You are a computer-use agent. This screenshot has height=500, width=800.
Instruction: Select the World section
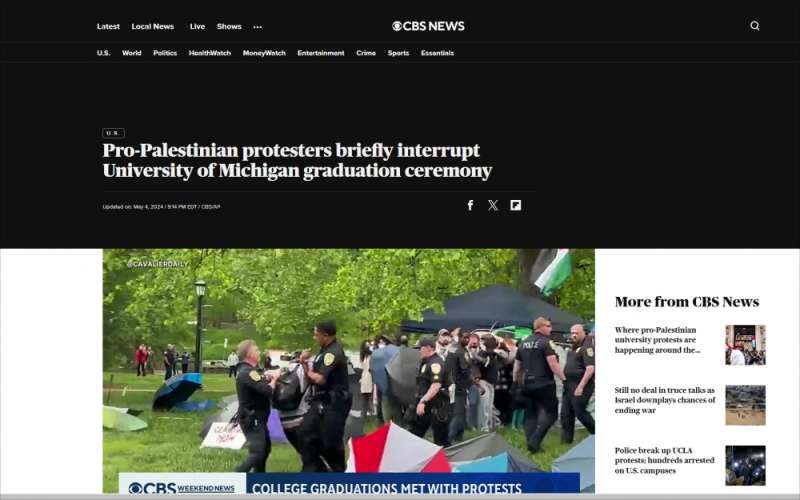(132, 53)
